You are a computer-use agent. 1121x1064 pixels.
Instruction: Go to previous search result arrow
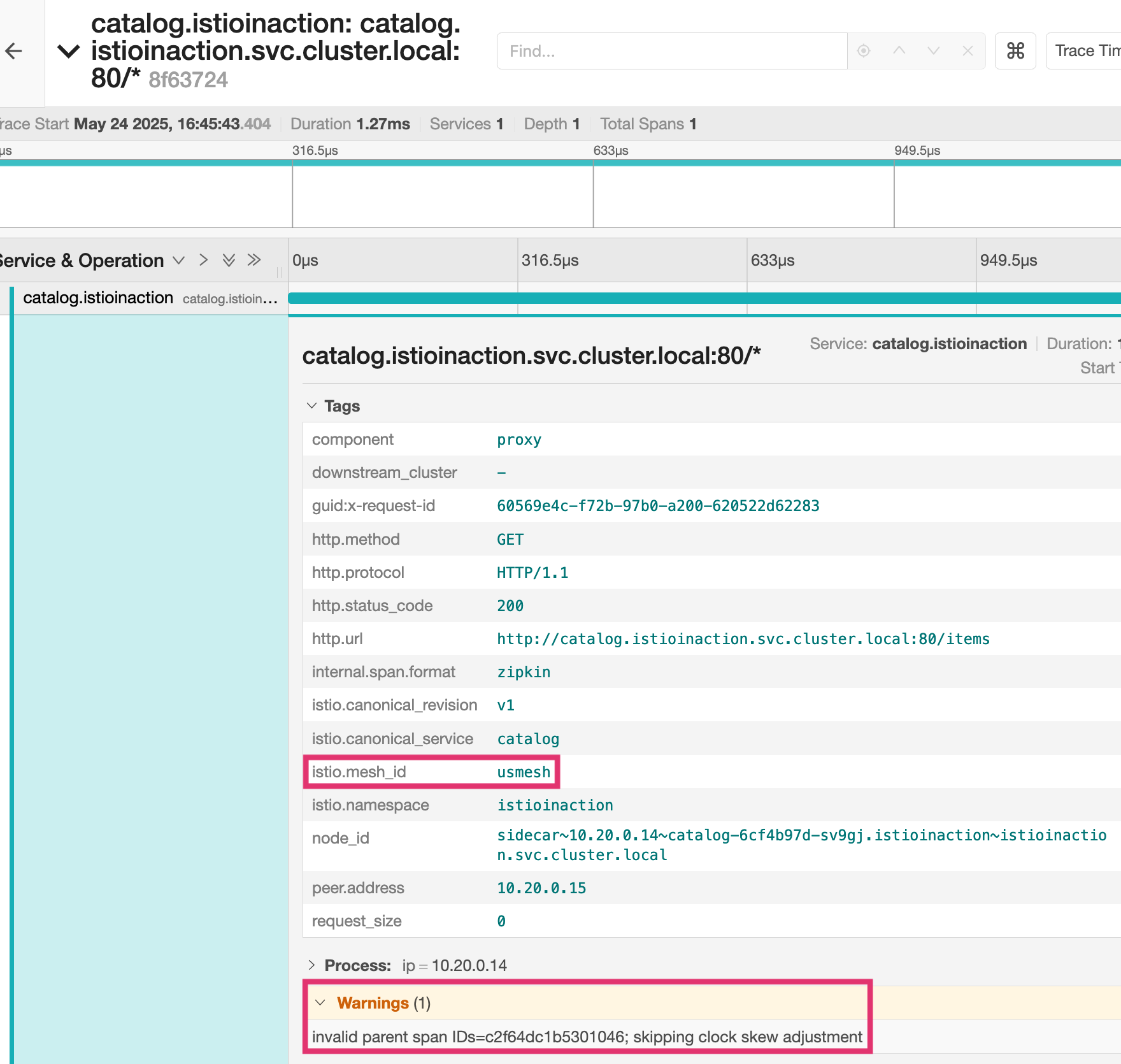(x=899, y=51)
